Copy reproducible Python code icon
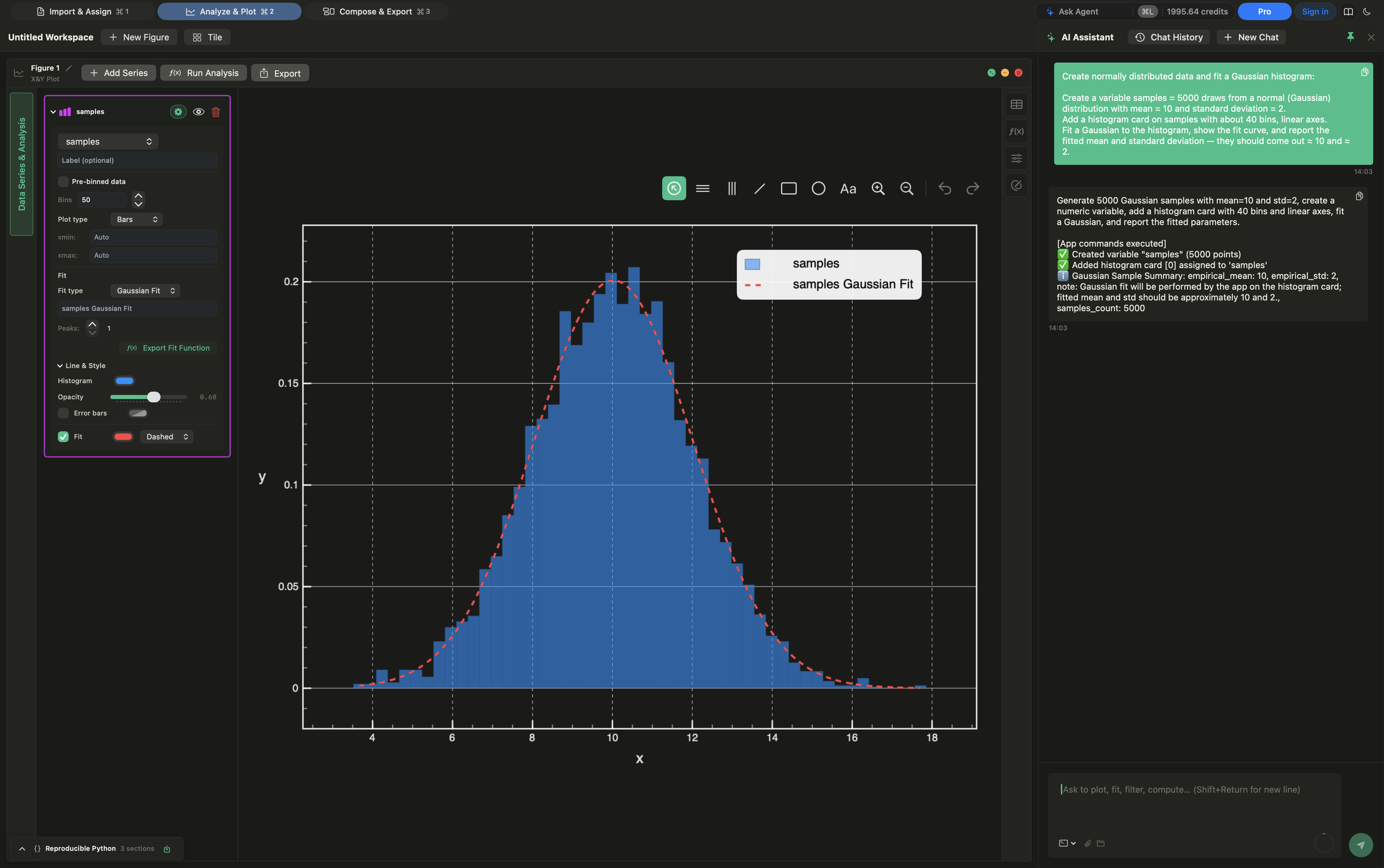The image size is (1384, 868). [167, 849]
